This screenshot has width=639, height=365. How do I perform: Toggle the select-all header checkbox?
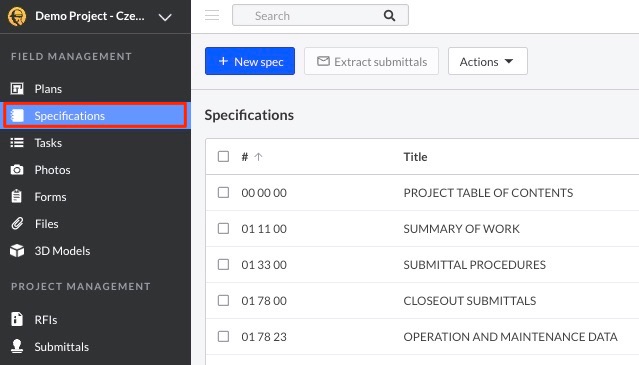tap(223, 156)
